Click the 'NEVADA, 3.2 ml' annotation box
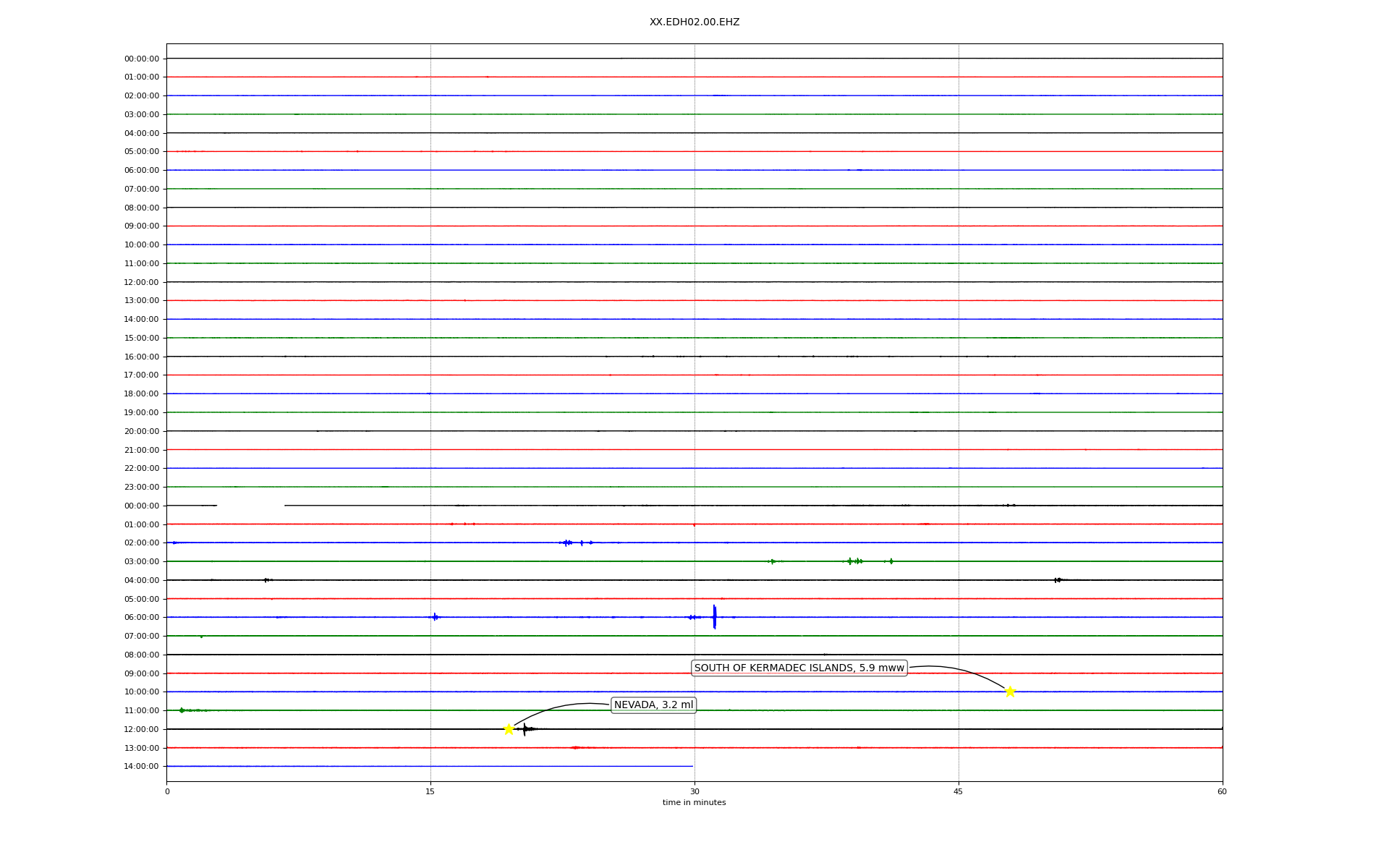 [x=653, y=705]
